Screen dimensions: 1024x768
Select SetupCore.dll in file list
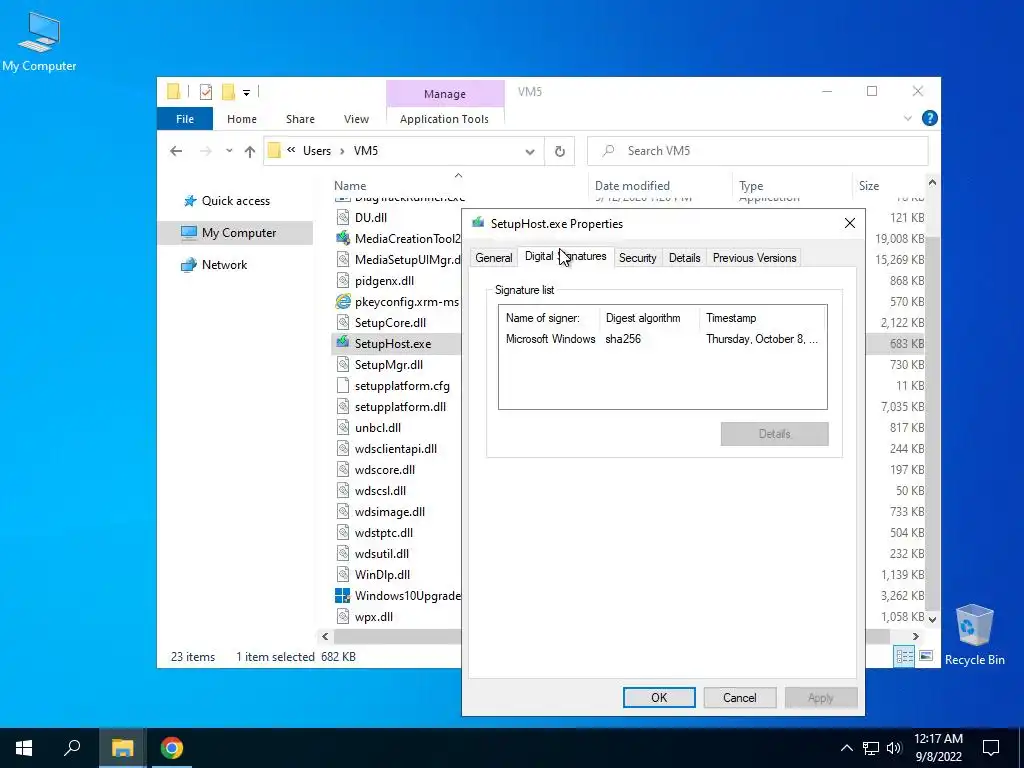tap(390, 323)
